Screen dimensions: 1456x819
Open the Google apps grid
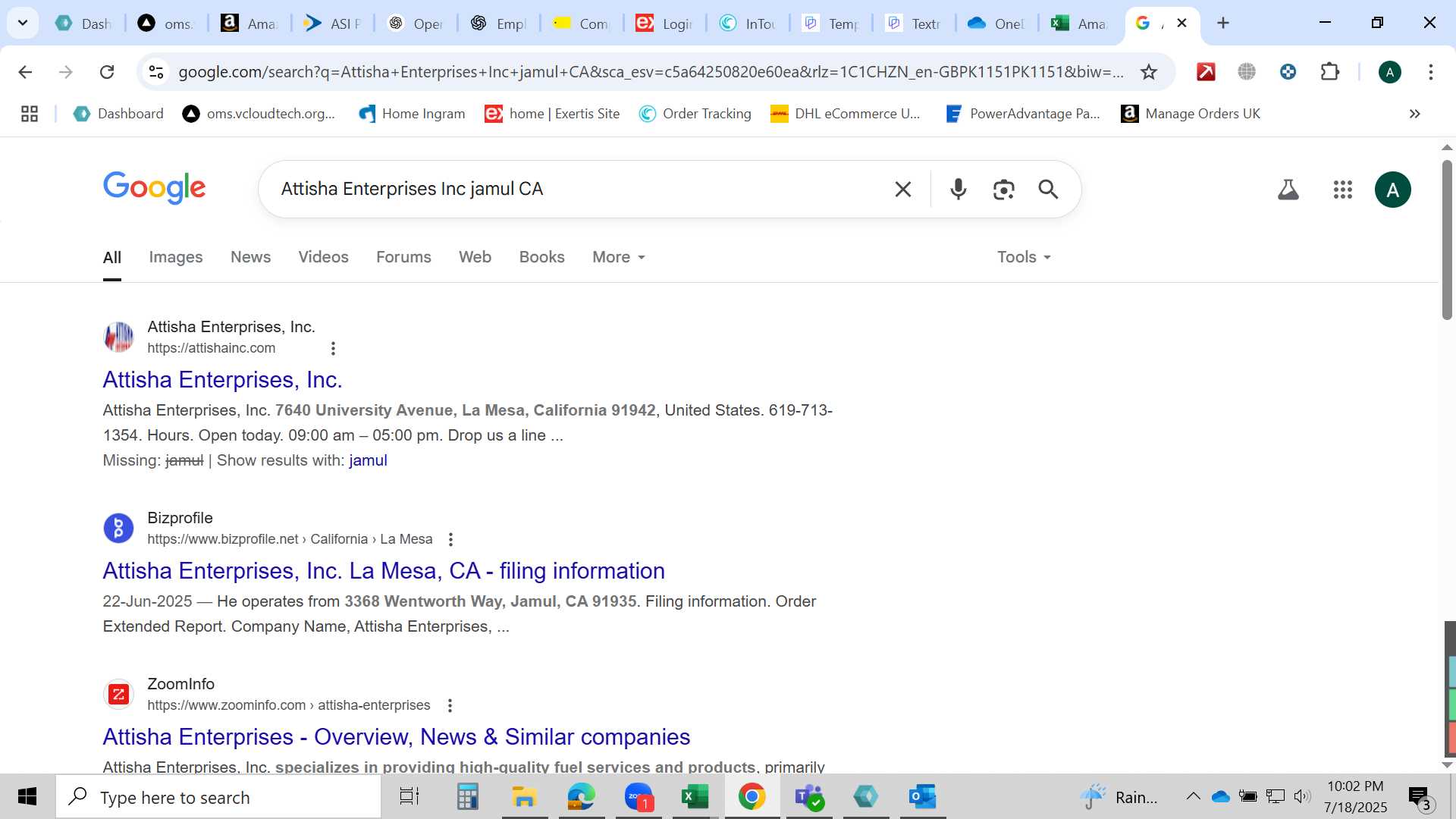click(x=1342, y=189)
